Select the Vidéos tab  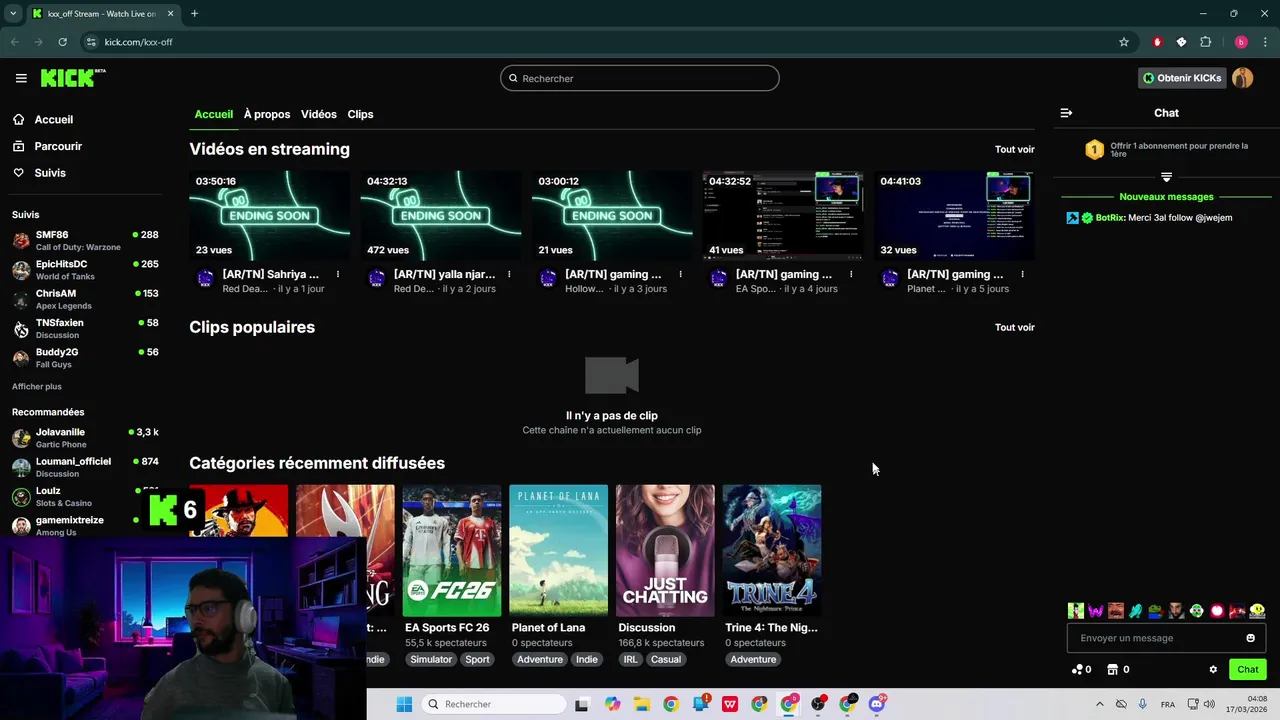(319, 114)
